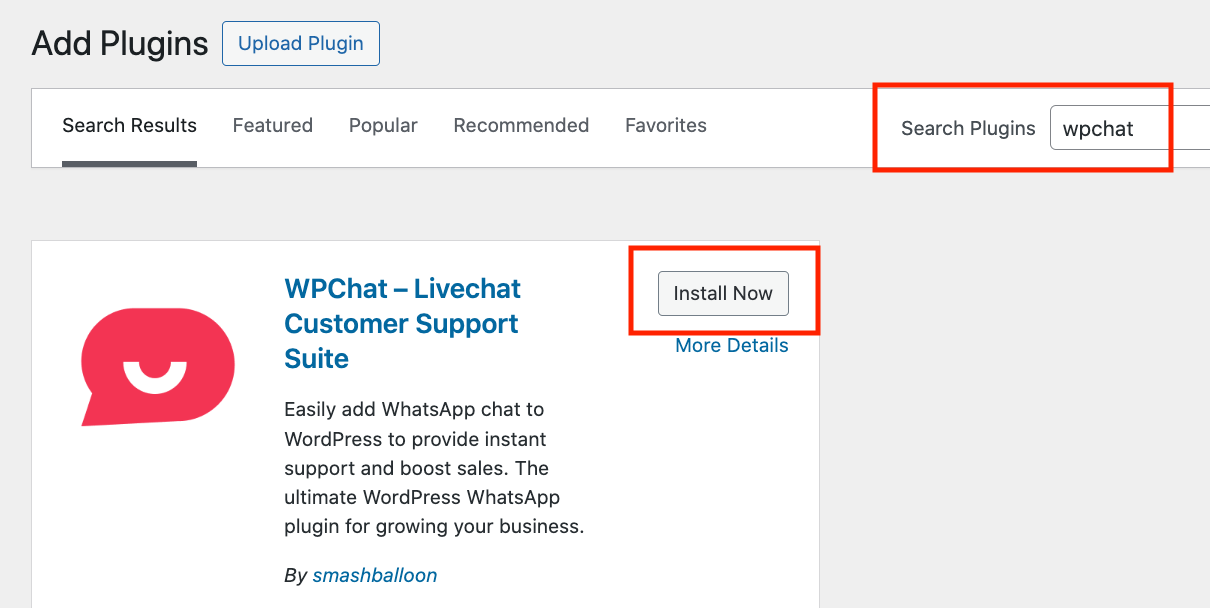Click the 'Suite' word in plugin title

click(x=316, y=358)
